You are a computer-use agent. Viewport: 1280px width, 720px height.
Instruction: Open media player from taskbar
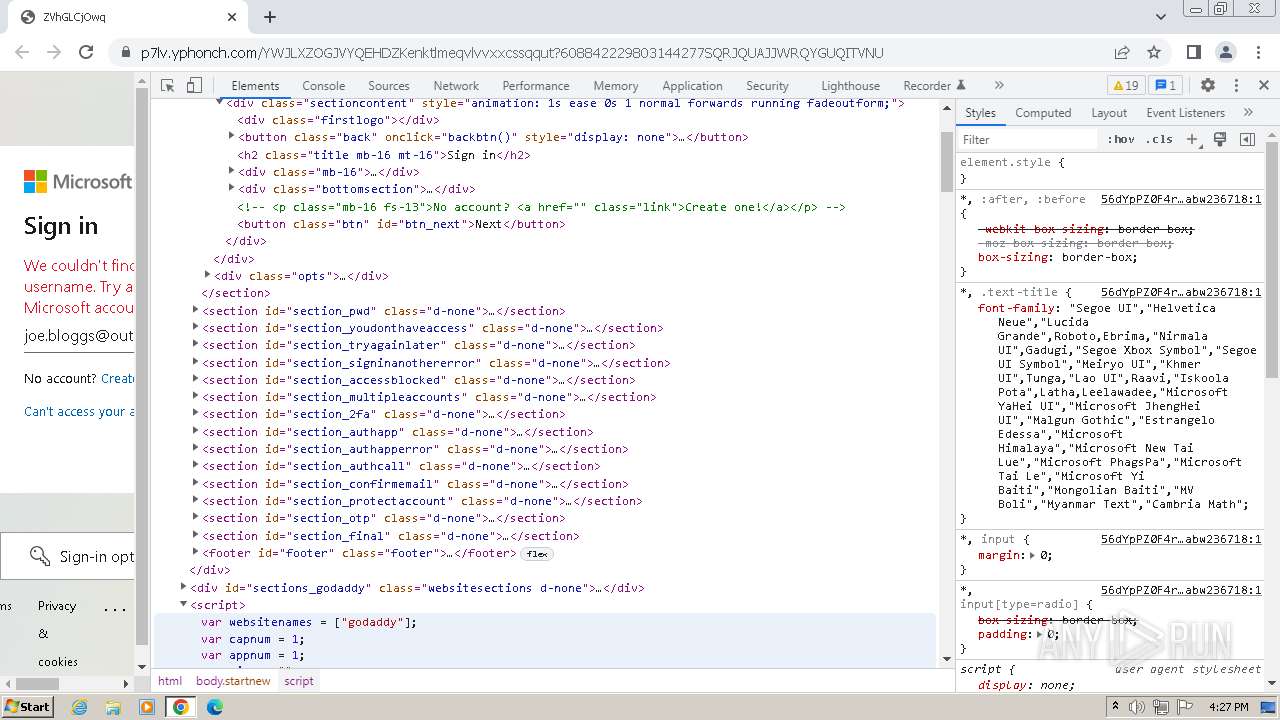[147, 707]
